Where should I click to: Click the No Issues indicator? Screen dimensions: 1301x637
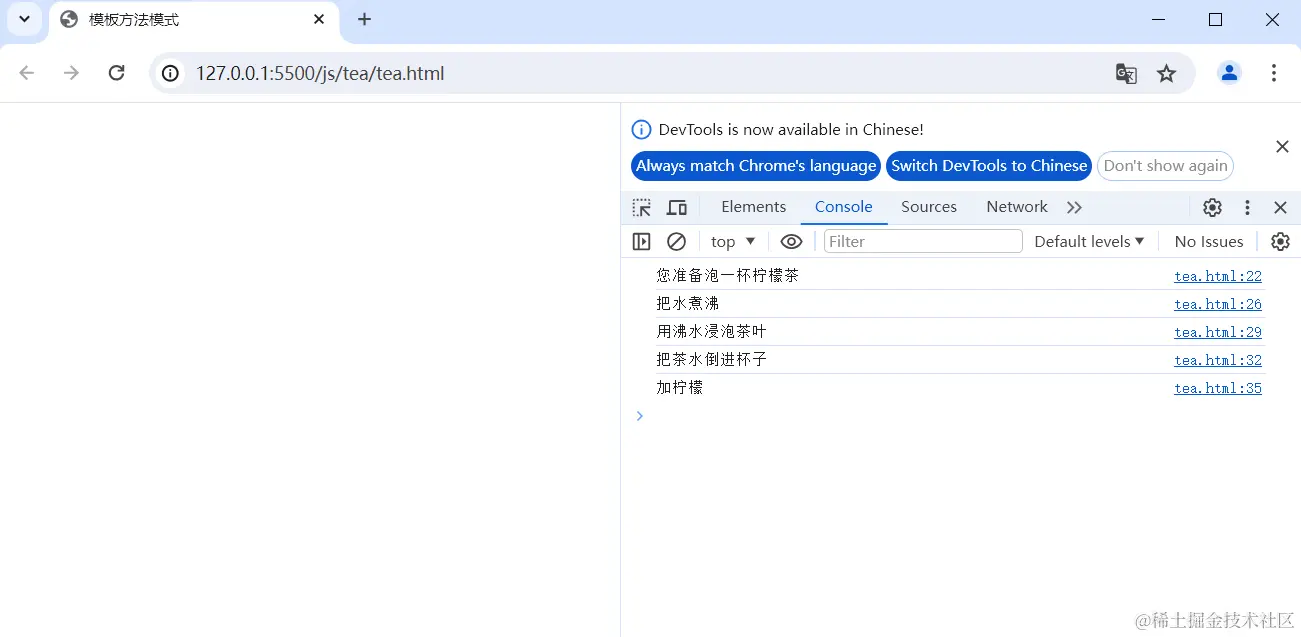click(x=1209, y=241)
